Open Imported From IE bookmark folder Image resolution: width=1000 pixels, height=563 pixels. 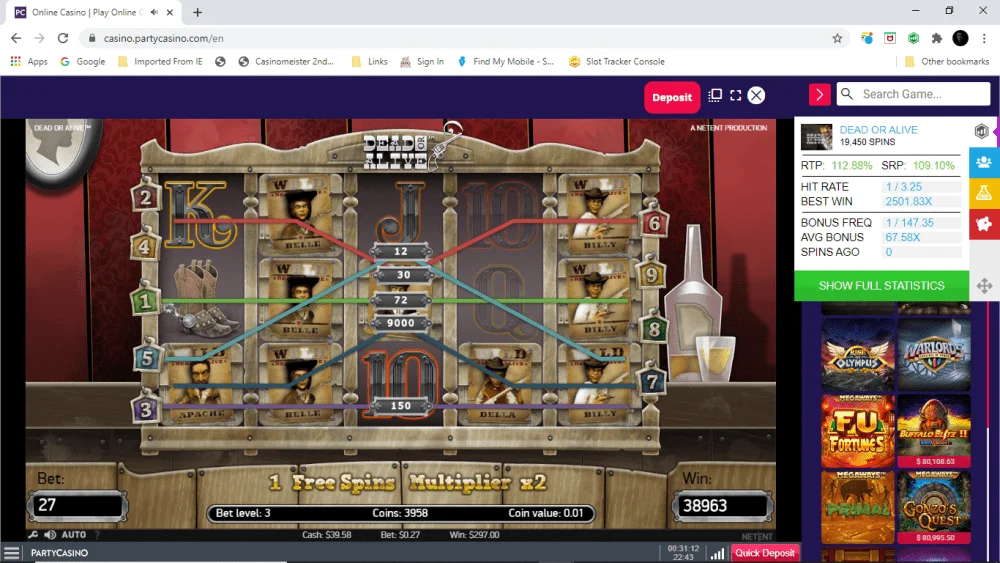(x=160, y=61)
